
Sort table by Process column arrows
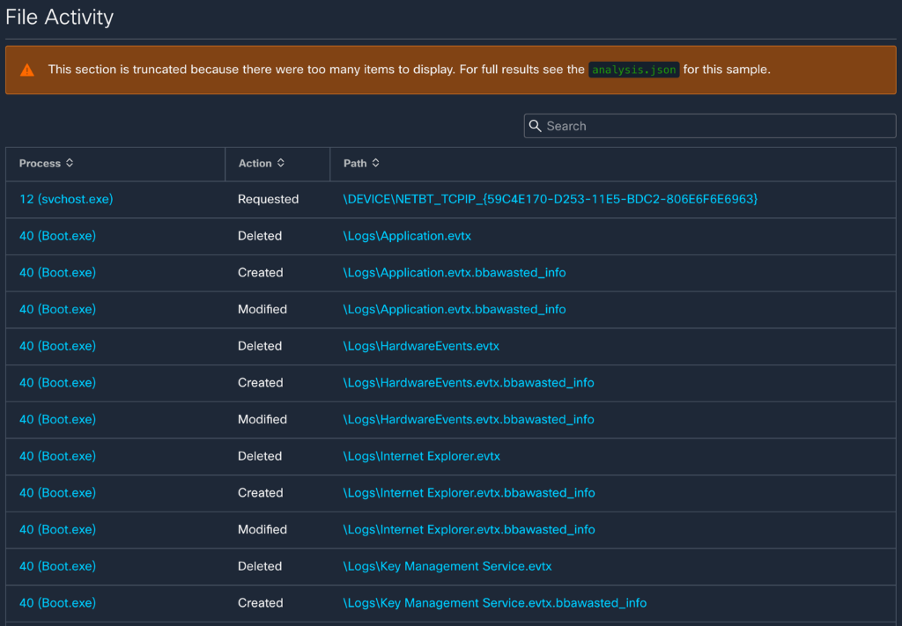pos(70,163)
